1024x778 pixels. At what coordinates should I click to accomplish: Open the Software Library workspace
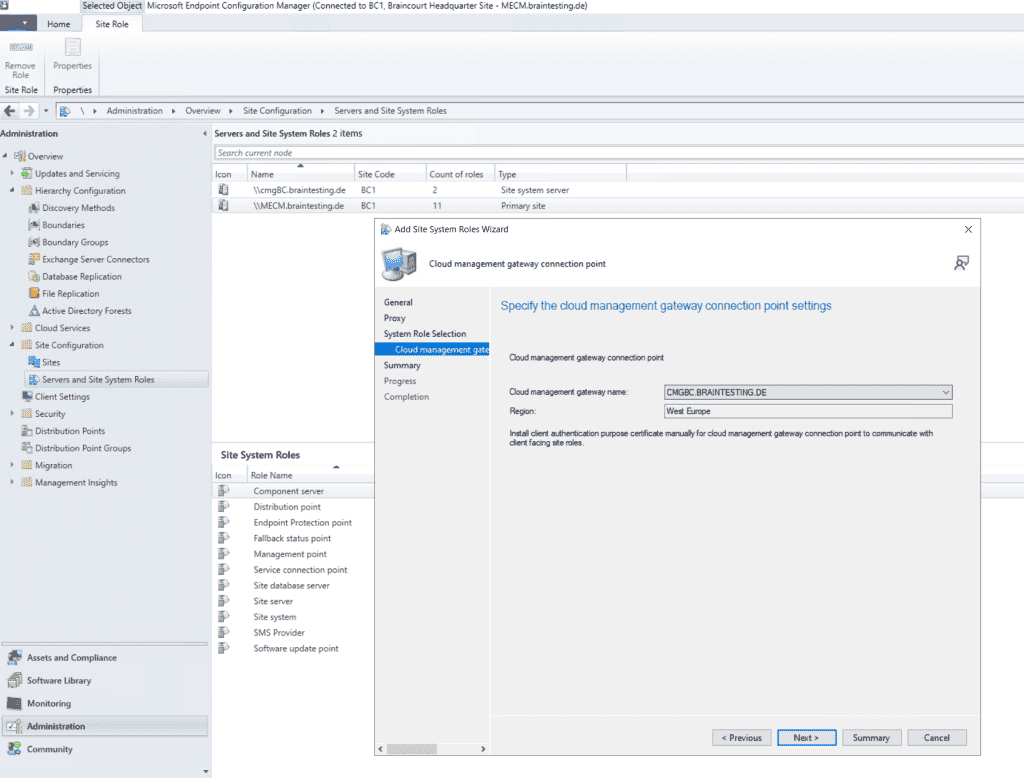tap(59, 680)
